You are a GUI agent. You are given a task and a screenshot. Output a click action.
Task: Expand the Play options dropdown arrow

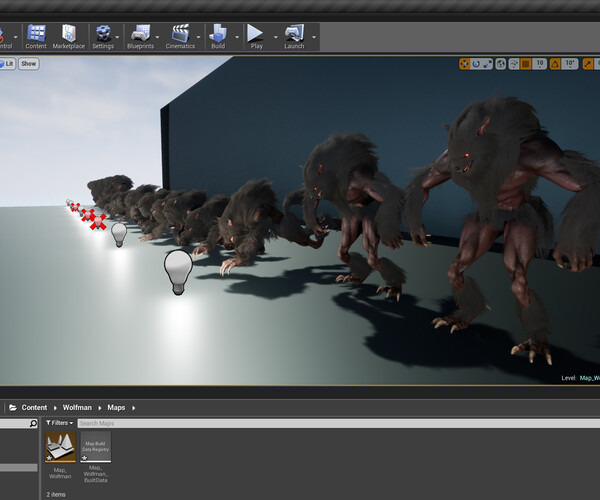pos(276,37)
